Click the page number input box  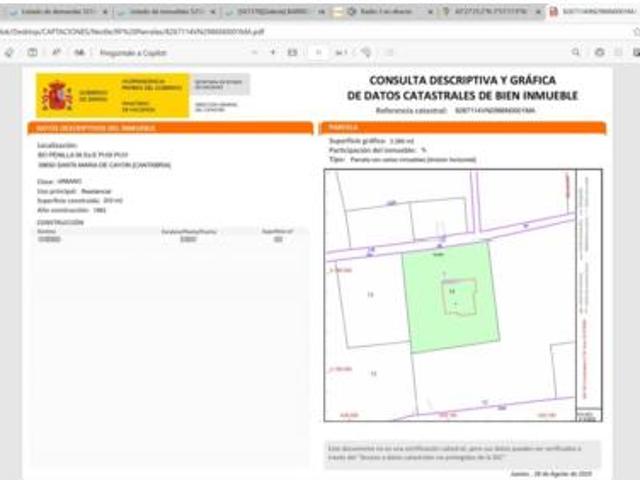(318, 52)
